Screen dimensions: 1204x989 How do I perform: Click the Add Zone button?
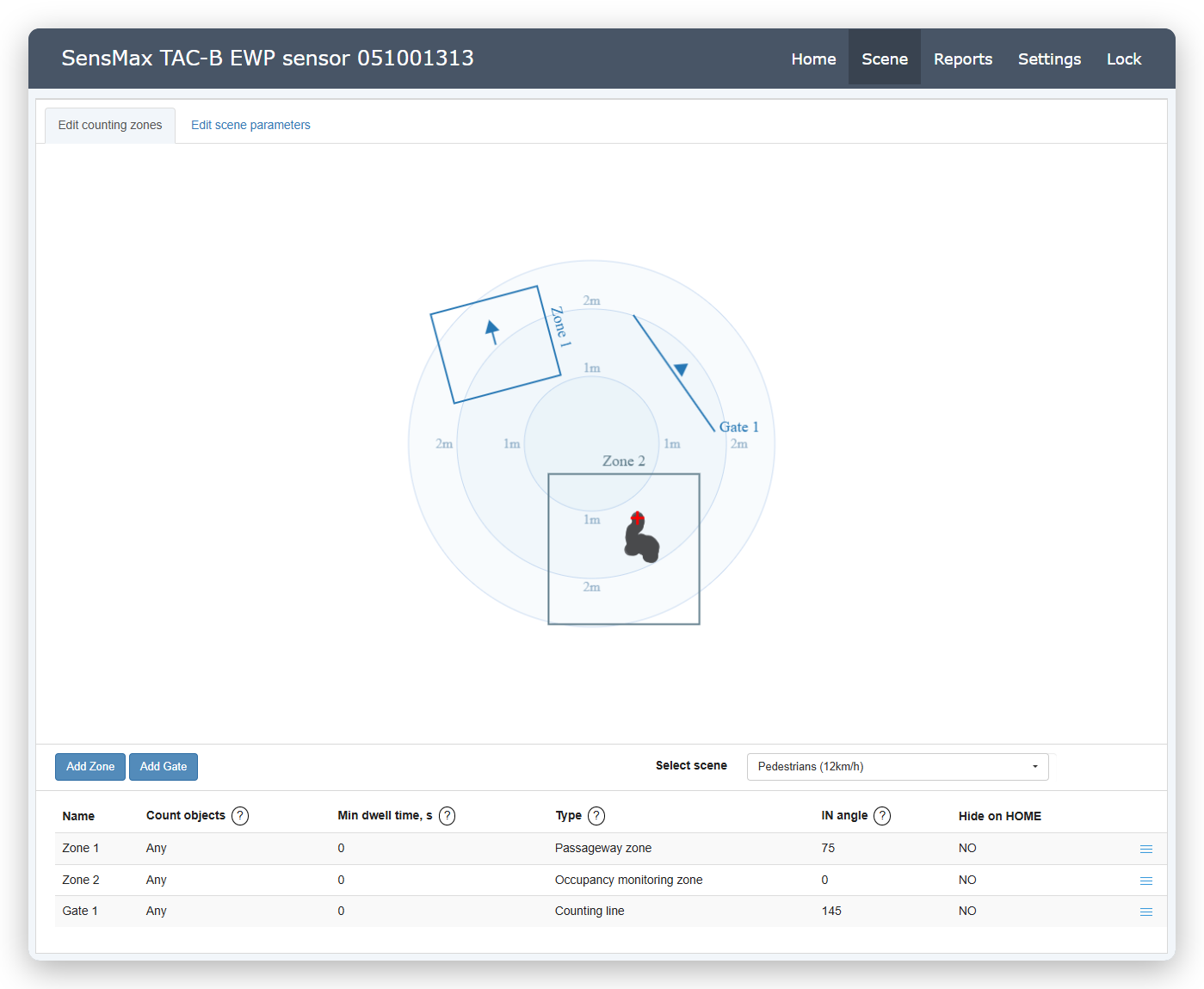(x=90, y=767)
